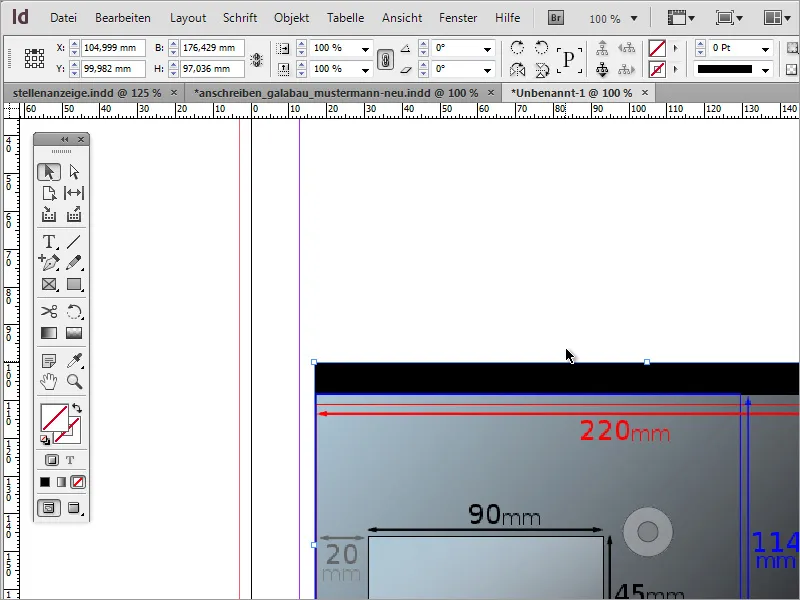This screenshot has height=600, width=800.
Task: Open stroke weight 0 Pt dropdown
Action: point(765,49)
